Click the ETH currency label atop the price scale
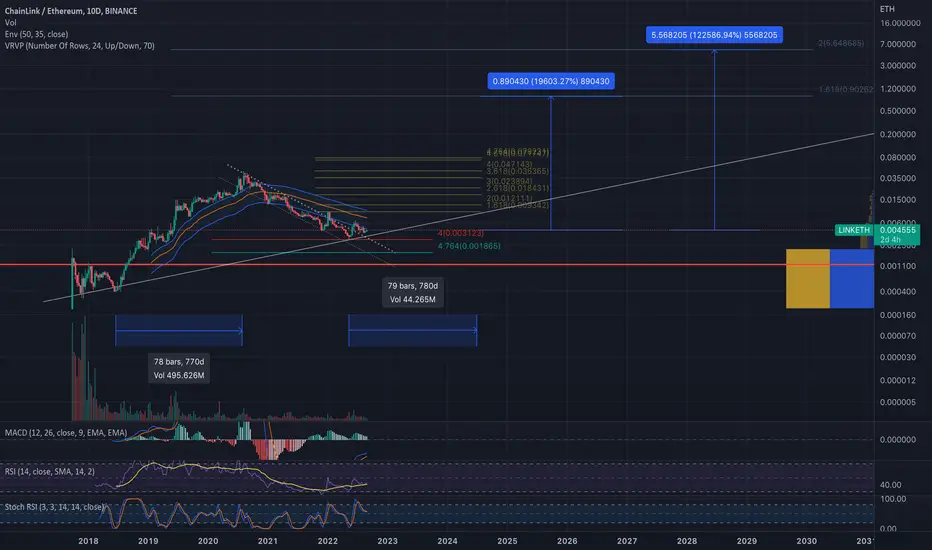This screenshot has height=550, width=932. click(x=887, y=9)
